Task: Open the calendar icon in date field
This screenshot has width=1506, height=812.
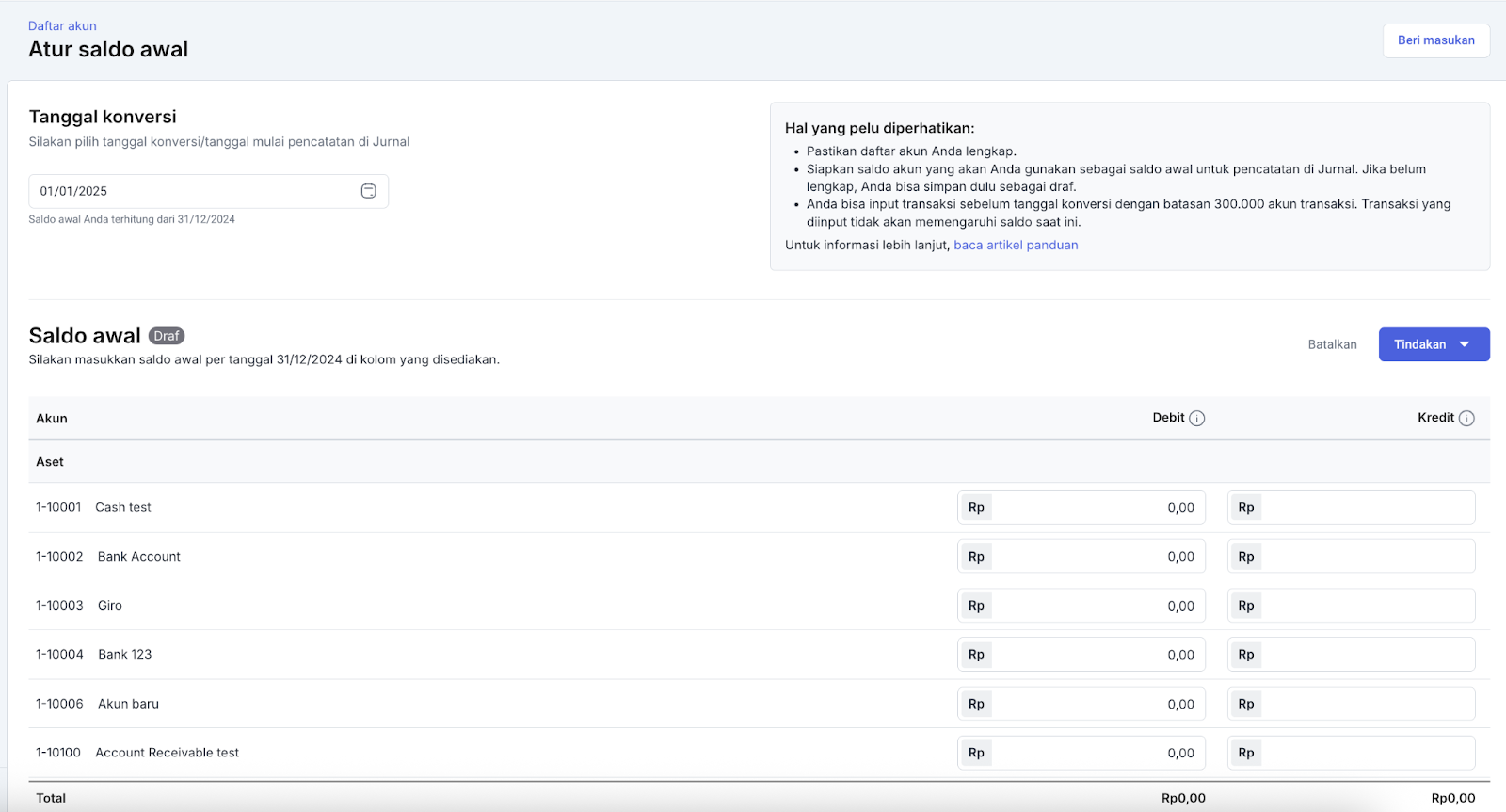Action: click(368, 191)
